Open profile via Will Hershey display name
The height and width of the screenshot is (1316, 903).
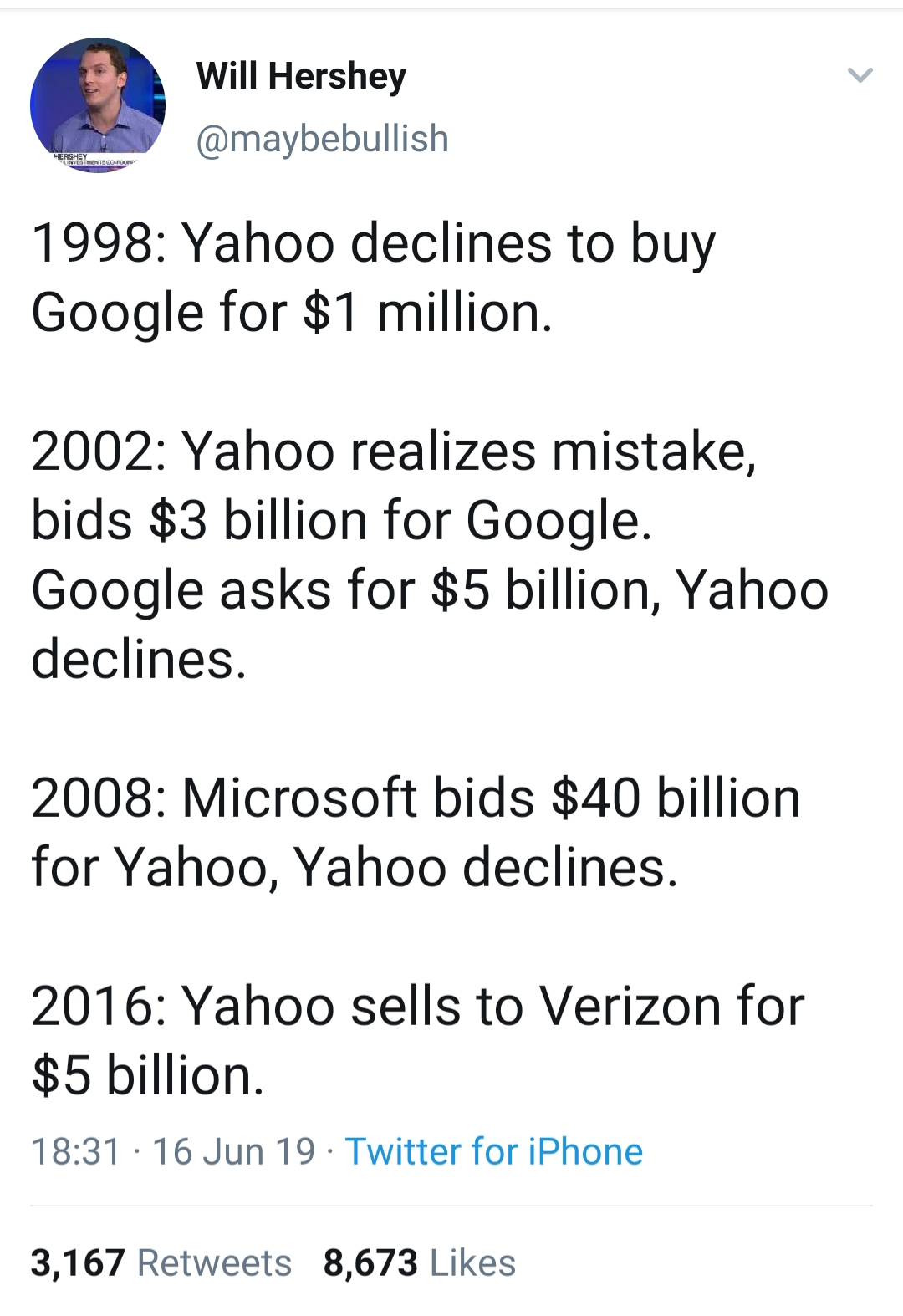coord(301,77)
